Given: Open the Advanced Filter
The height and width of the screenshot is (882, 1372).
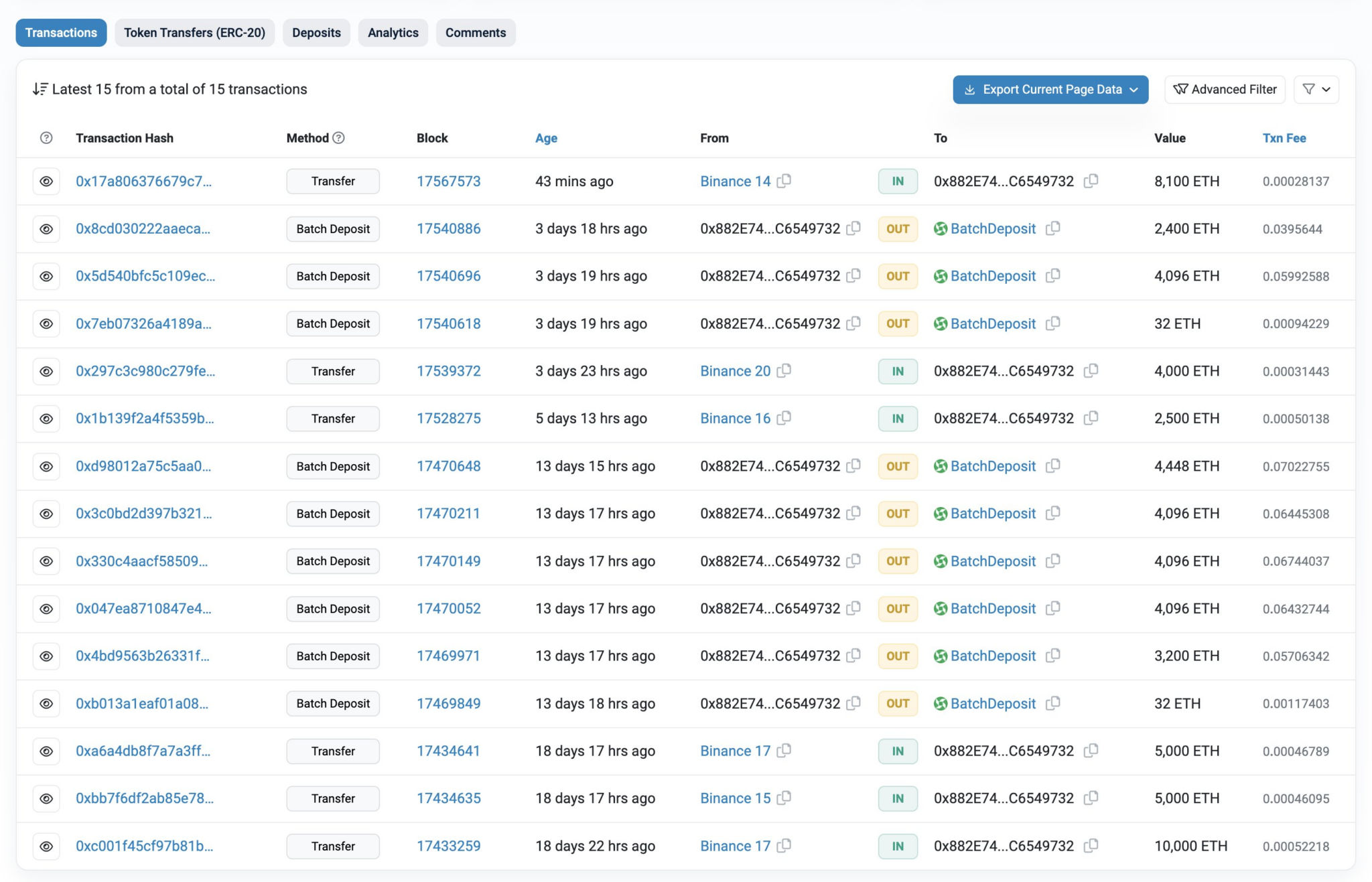Looking at the screenshot, I should (1225, 90).
